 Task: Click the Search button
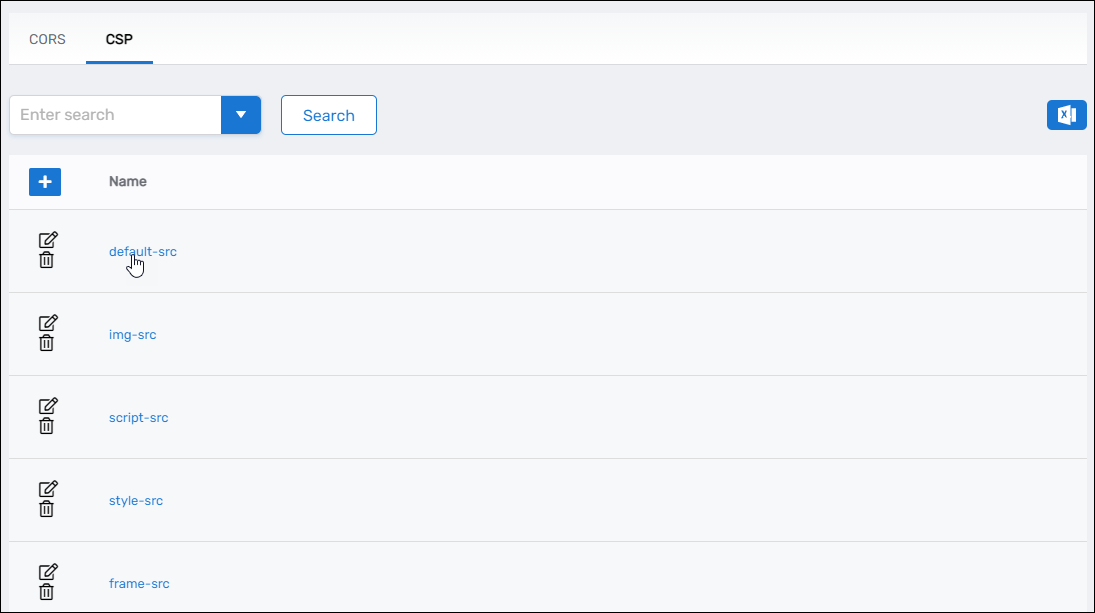(x=328, y=115)
